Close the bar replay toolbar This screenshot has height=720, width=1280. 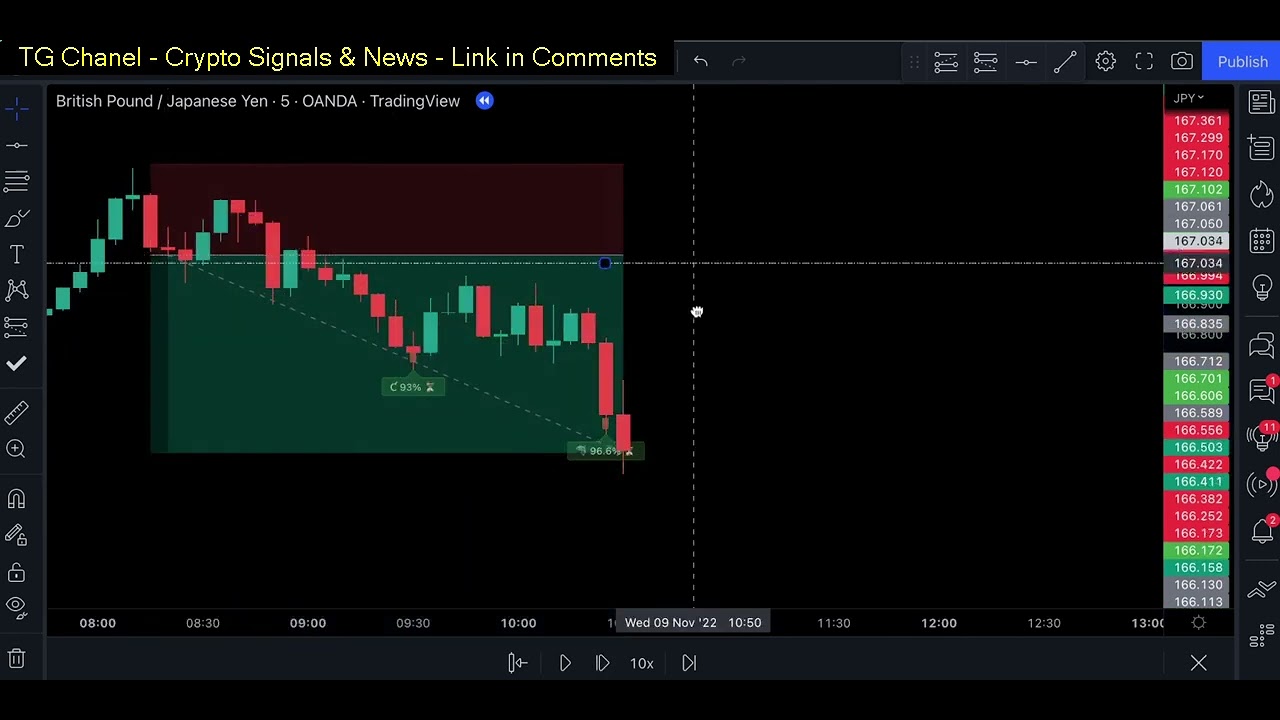(1198, 663)
